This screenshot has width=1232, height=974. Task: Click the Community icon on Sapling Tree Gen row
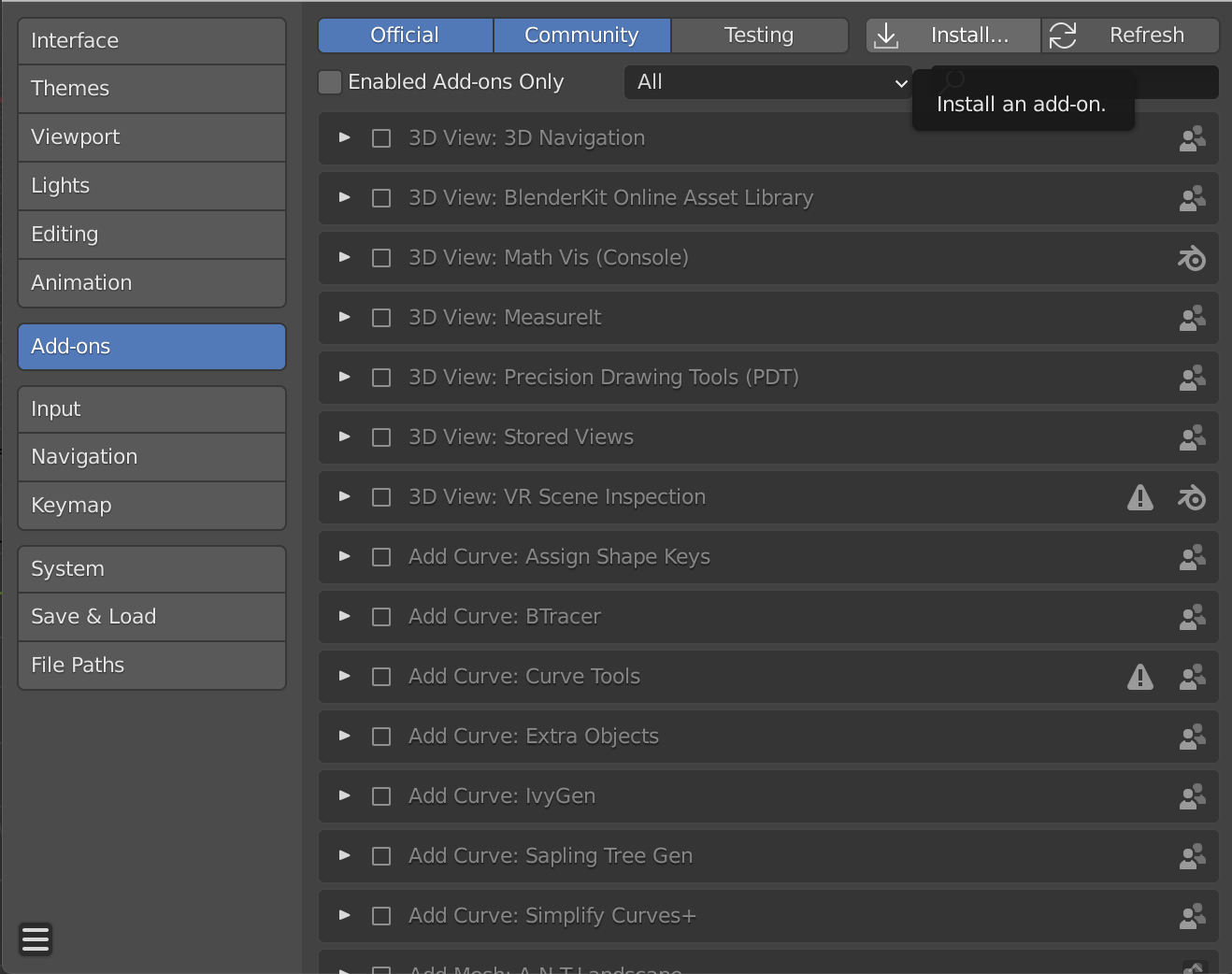pyautogui.click(x=1192, y=856)
